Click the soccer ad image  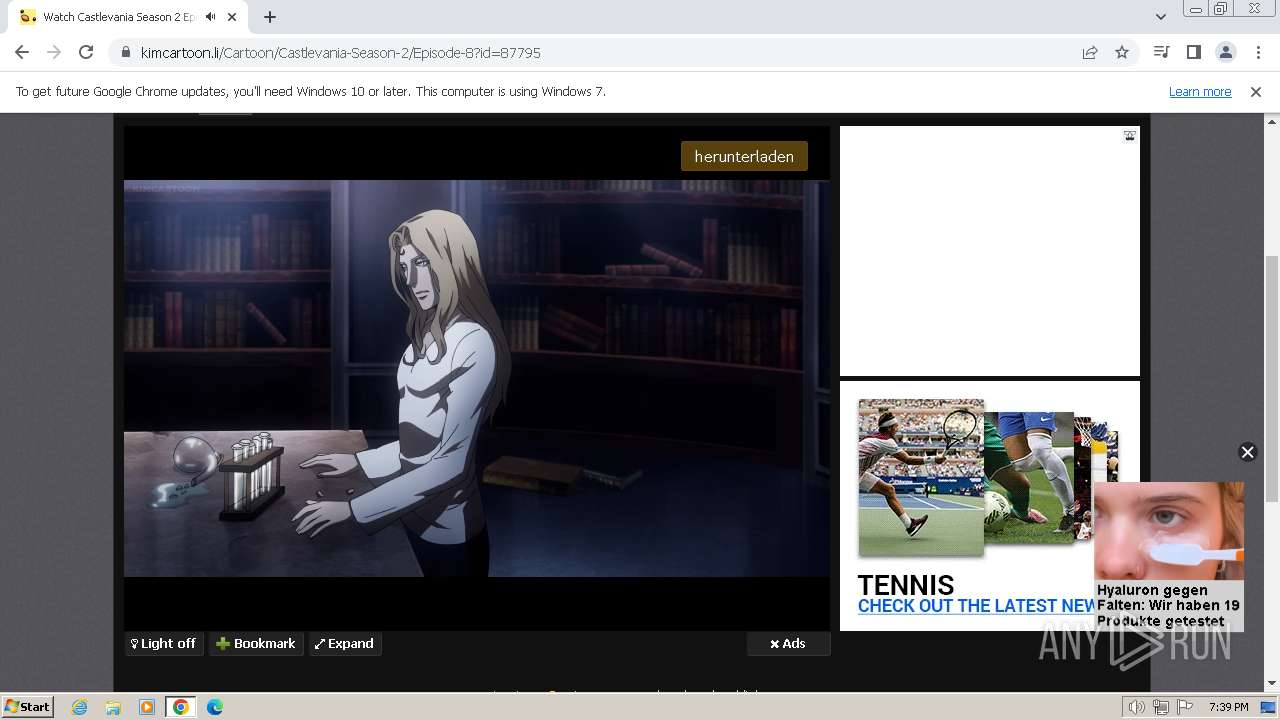[1029, 478]
